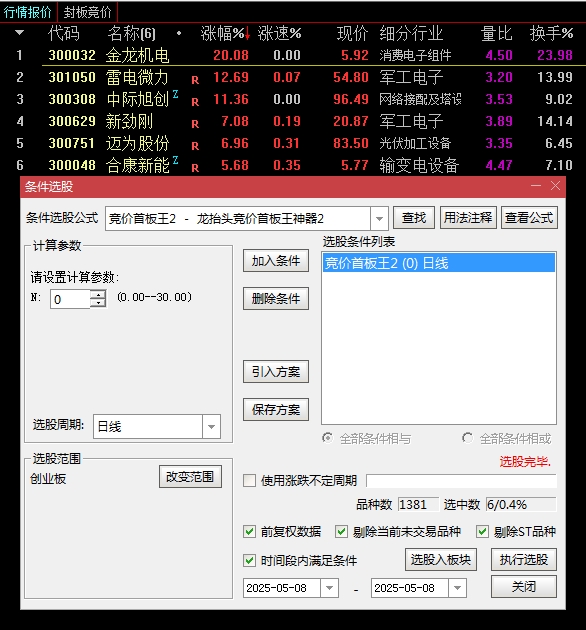Enable 使用涨跌不定周期 checkbox
Viewport: 586px width, 630px height.
(x=249, y=481)
